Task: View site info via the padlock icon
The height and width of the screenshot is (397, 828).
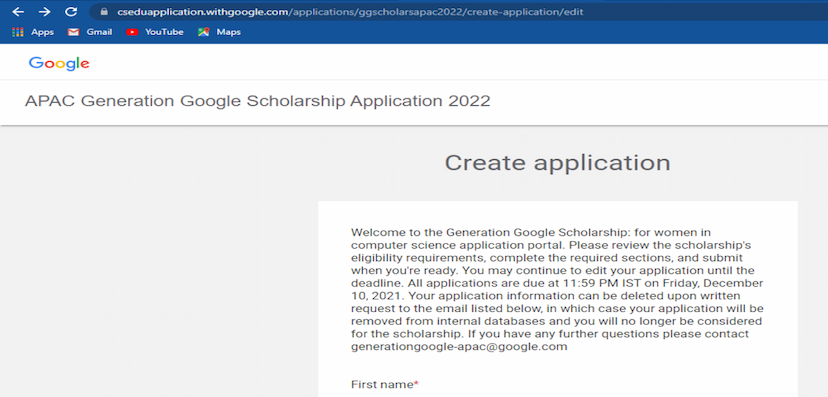Action: (x=104, y=12)
